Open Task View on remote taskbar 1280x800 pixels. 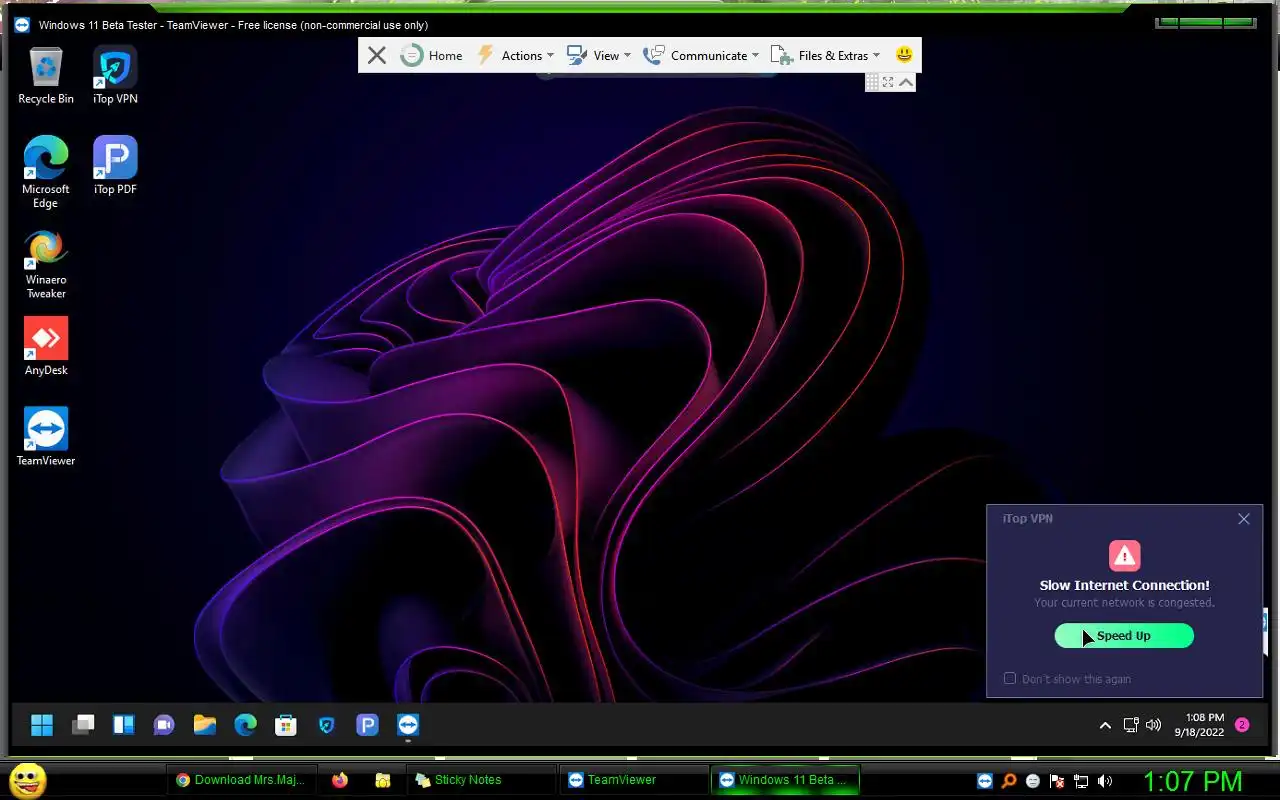coord(83,725)
